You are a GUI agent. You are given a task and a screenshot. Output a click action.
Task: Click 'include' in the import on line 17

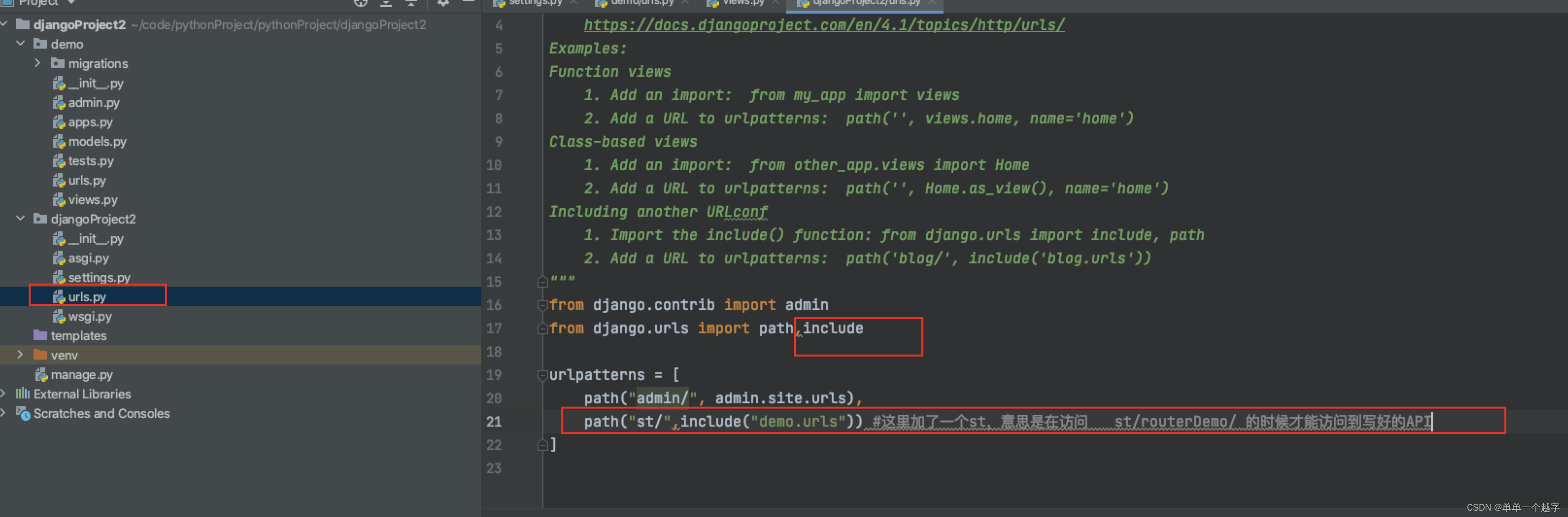(x=833, y=328)
